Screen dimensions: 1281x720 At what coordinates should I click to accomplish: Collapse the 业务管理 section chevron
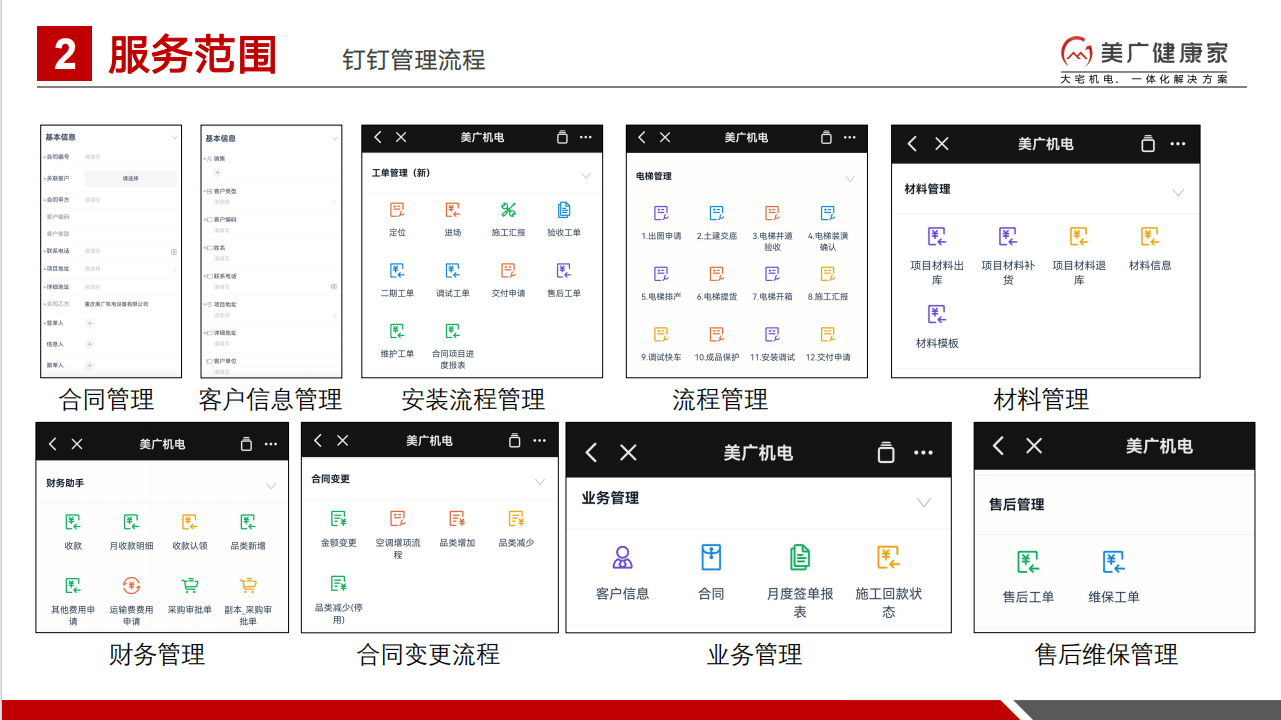tap(924, 503)
